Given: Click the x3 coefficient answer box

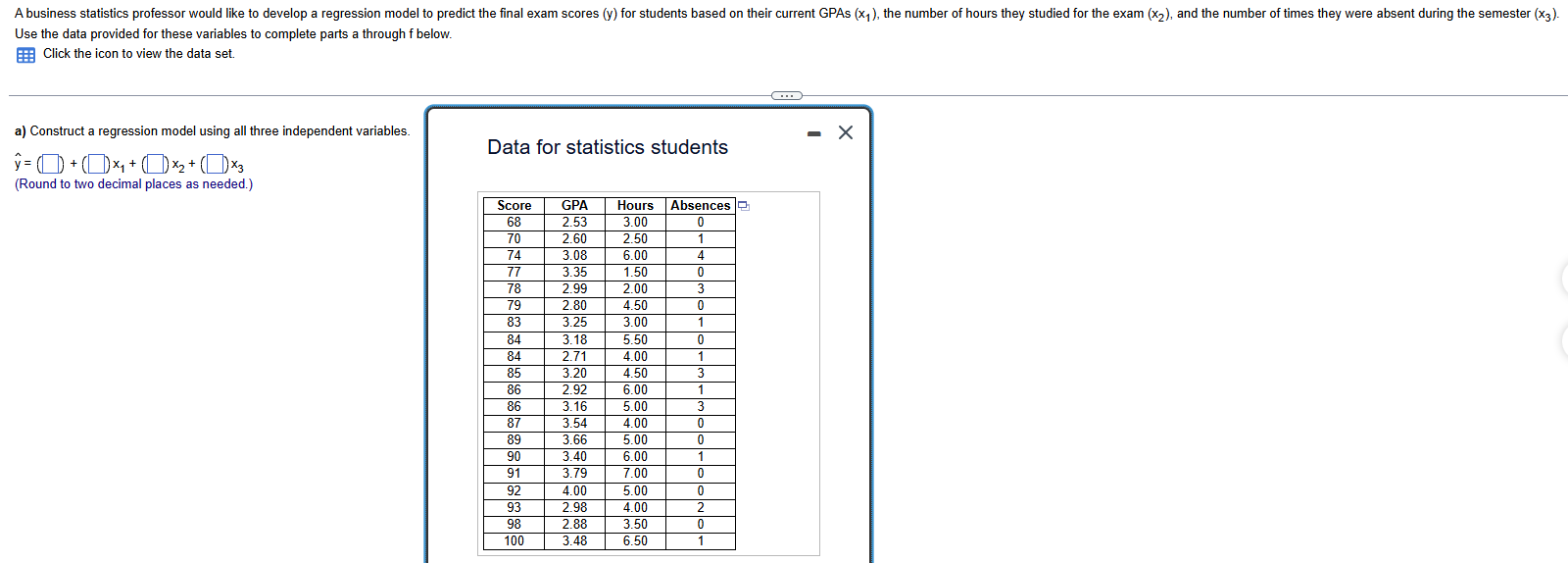Looking at the screenshot, I should pos(216,164).
